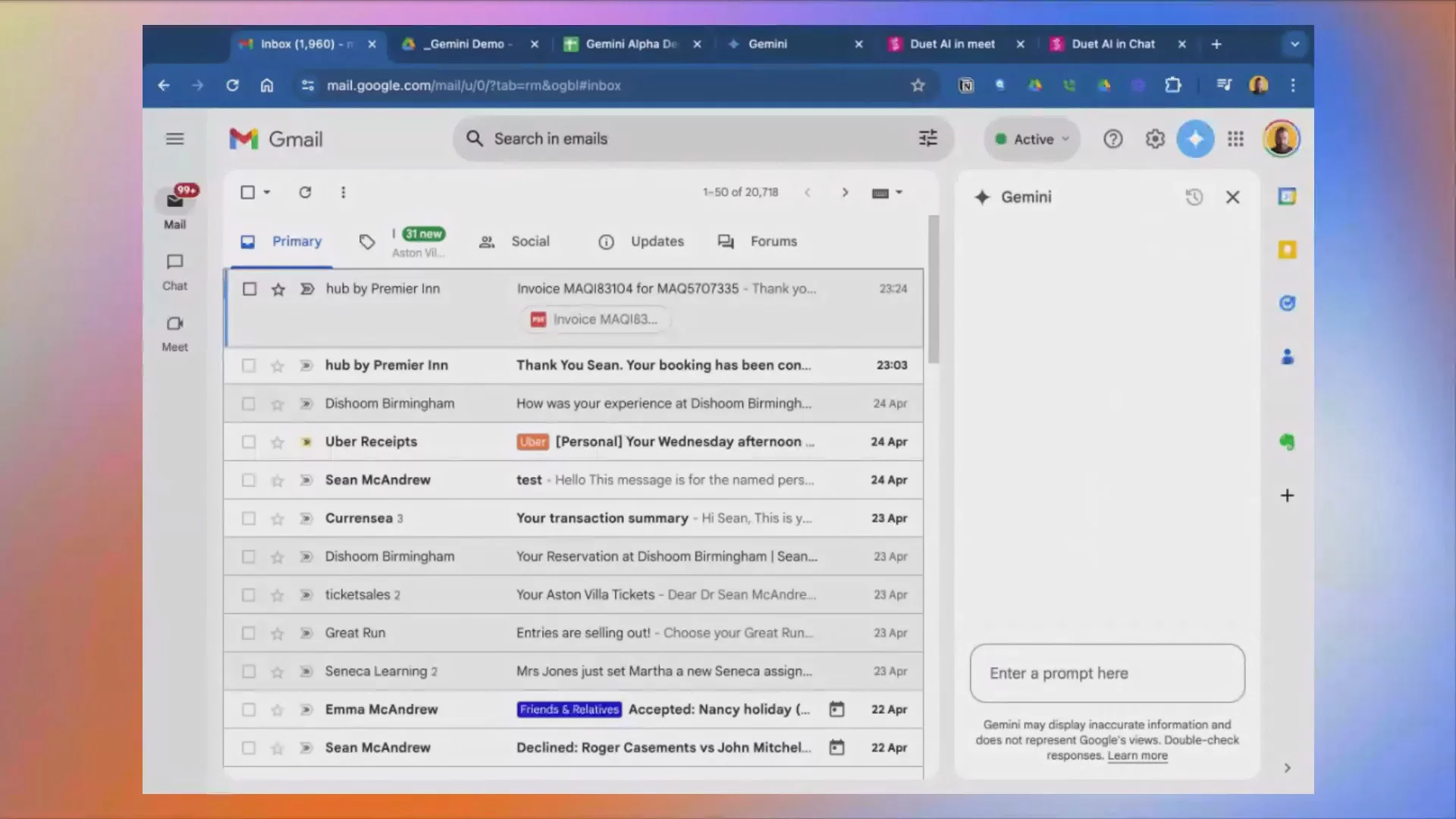Open a new browser tab
Image resolution: width=1456 pixels, height=819 pixels.
1216,44
